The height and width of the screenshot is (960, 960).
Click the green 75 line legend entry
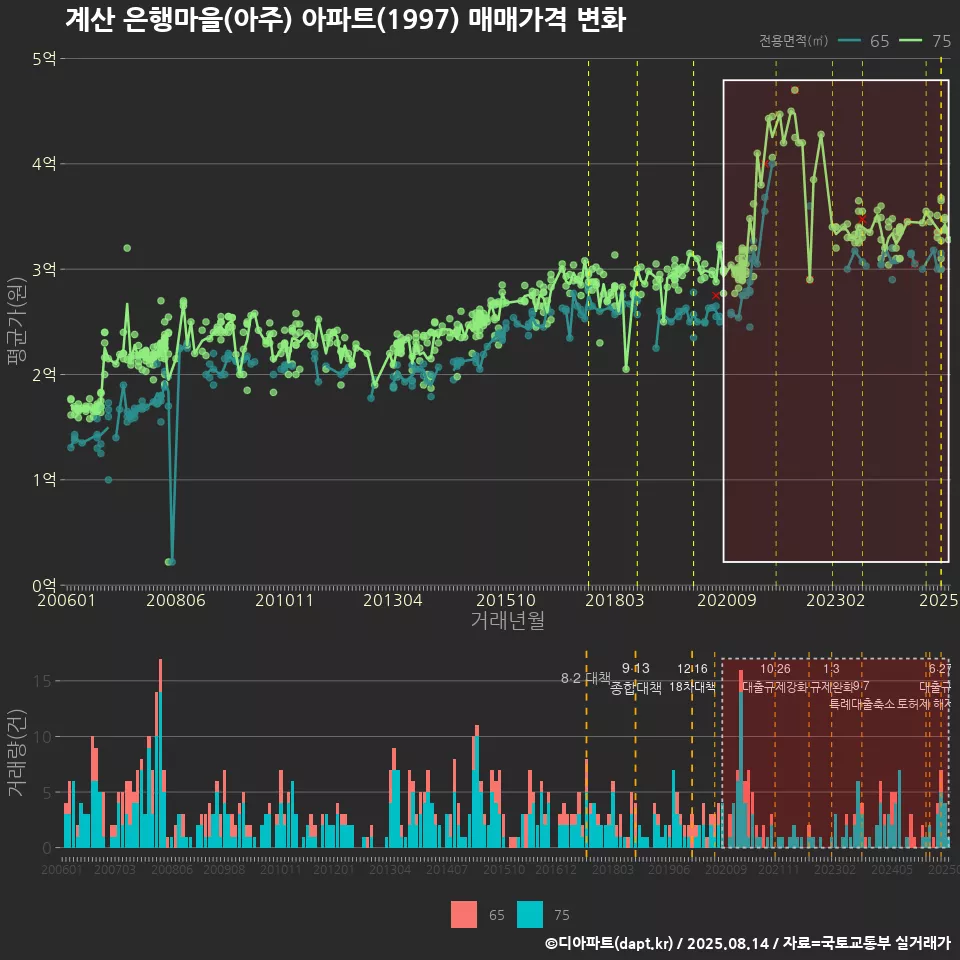[925, 41]
